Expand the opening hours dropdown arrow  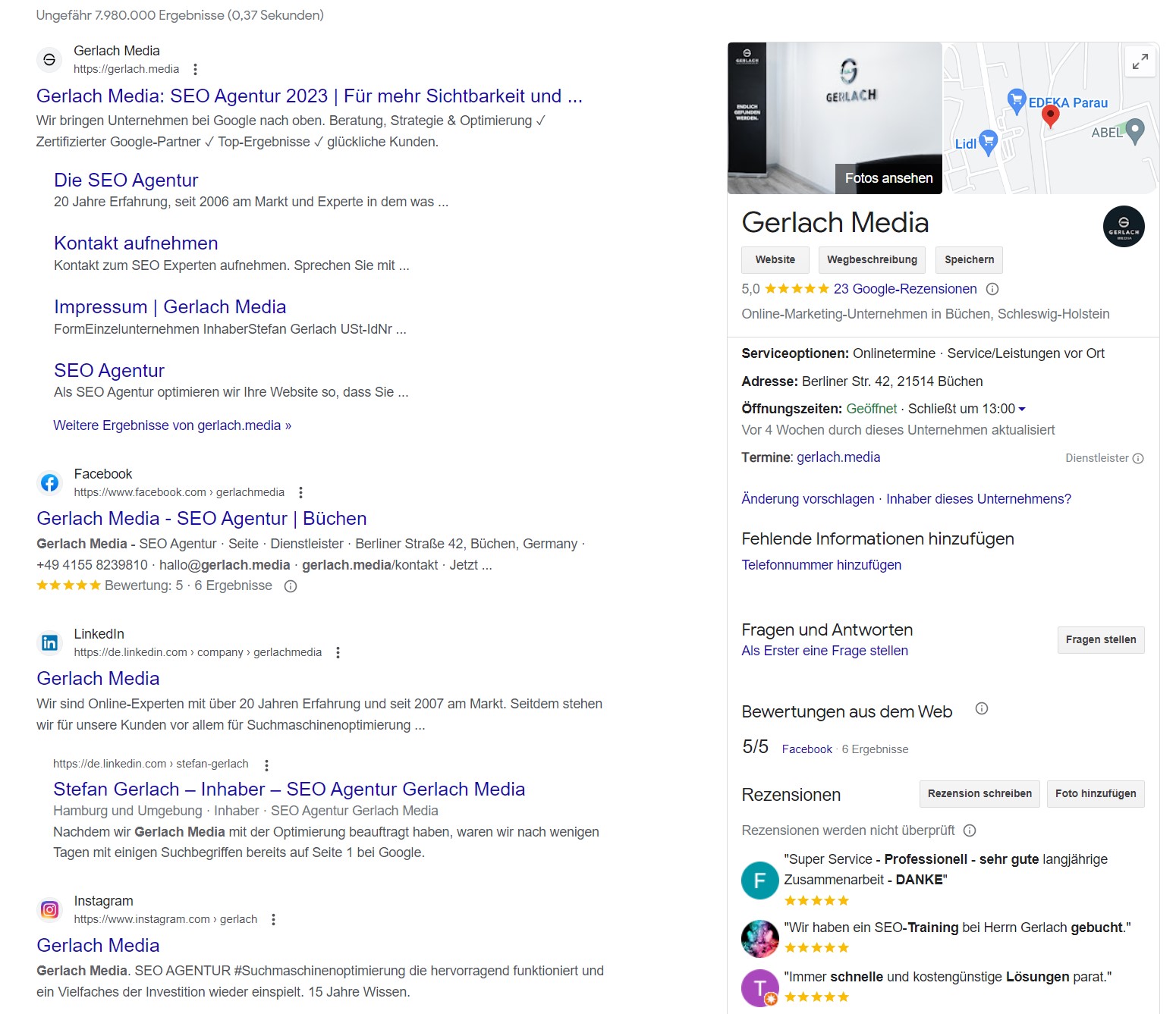click(x=1022, y=409)
